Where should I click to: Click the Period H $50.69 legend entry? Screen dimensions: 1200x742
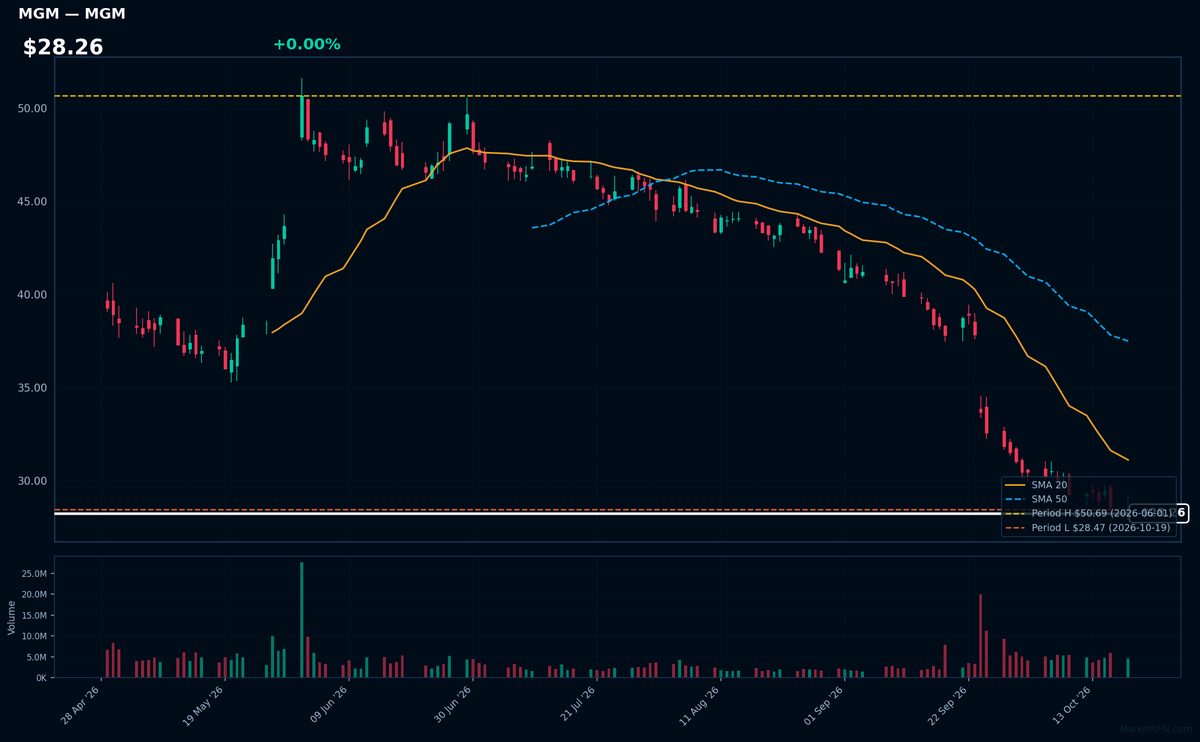pyautogui.click(x=1087, y=513)
